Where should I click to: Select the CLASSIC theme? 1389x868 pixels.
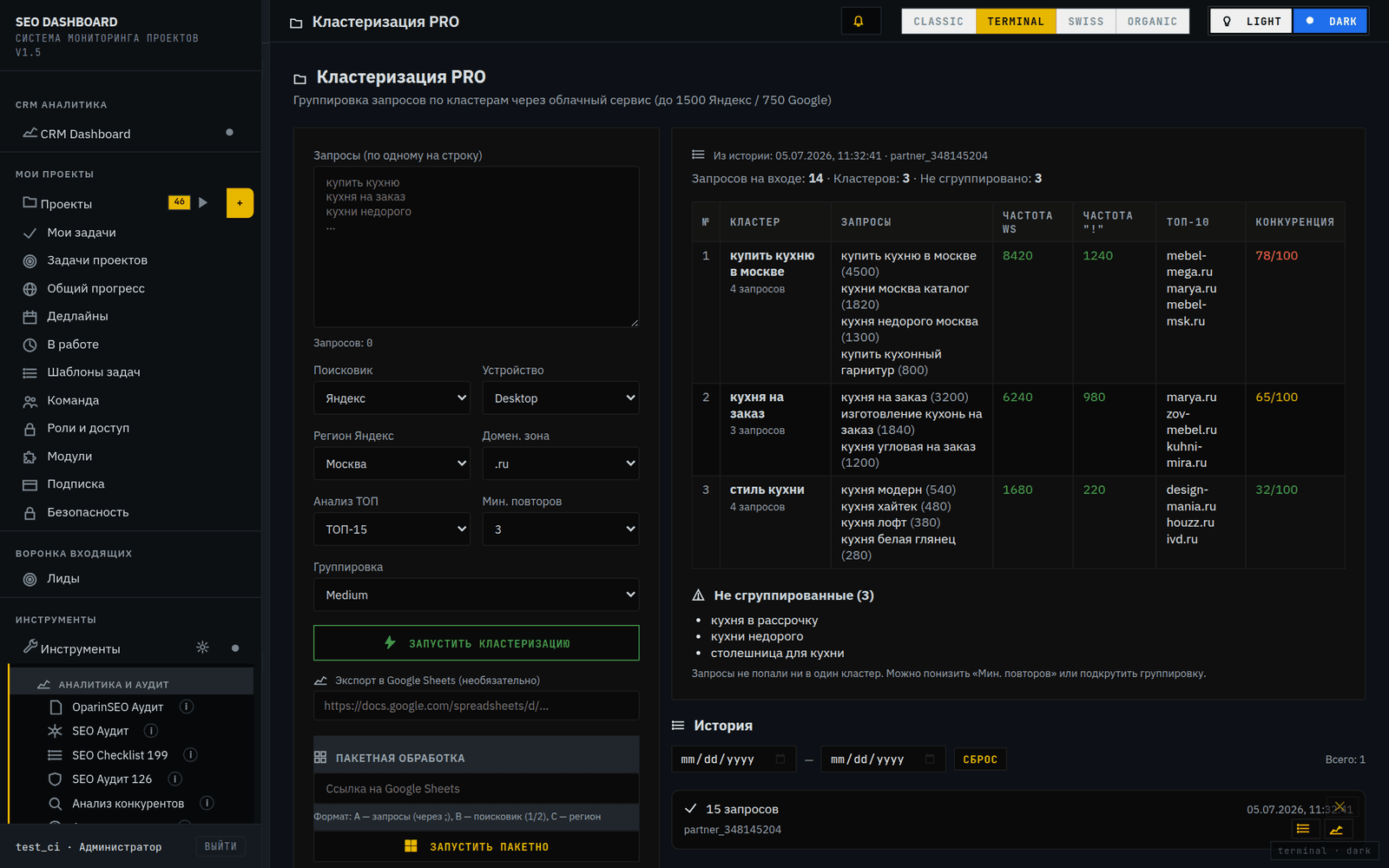(938, 22)
